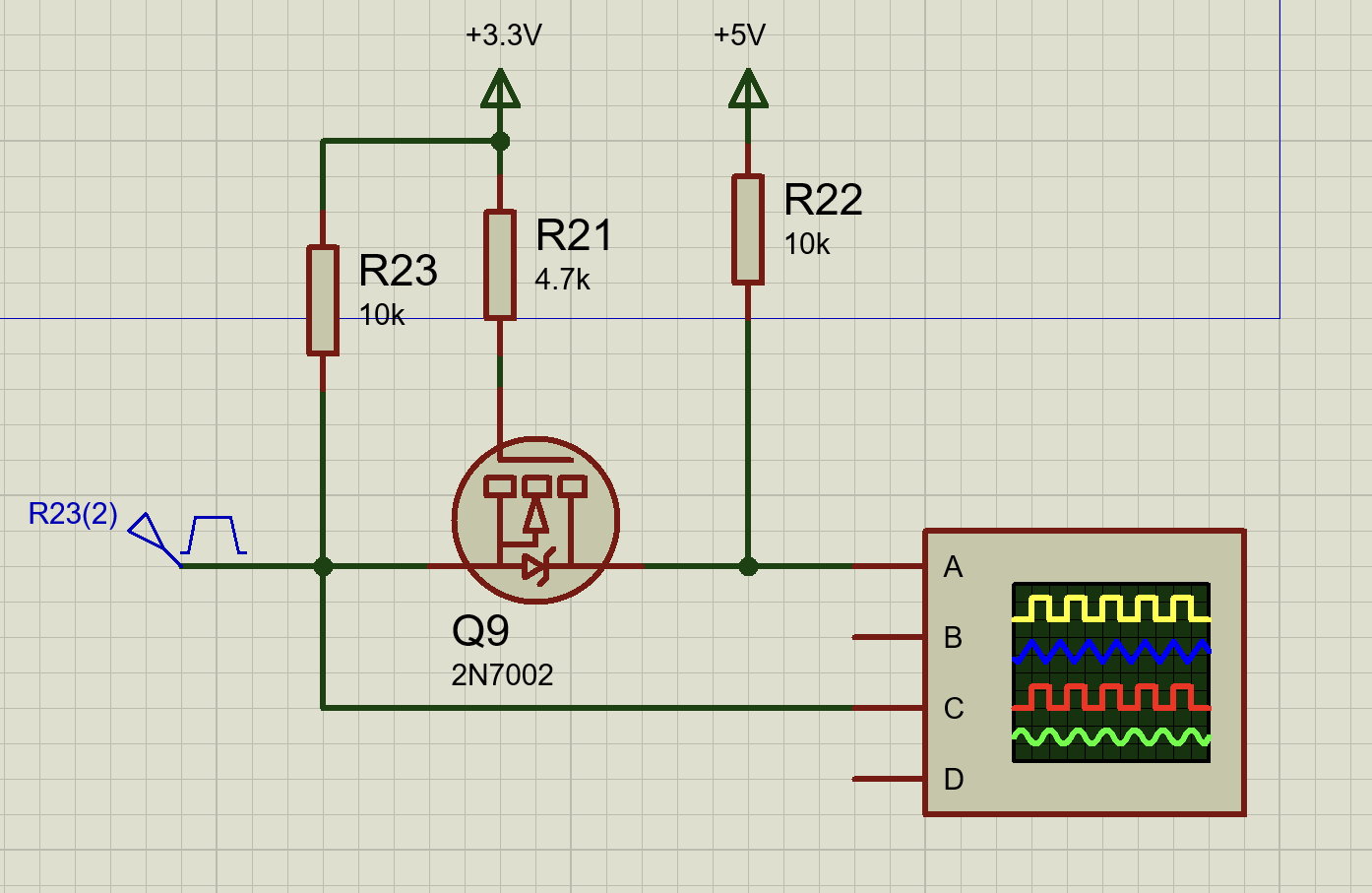Click the +5V power terminal arrow

pyautogui.click(x=748, y=89)
